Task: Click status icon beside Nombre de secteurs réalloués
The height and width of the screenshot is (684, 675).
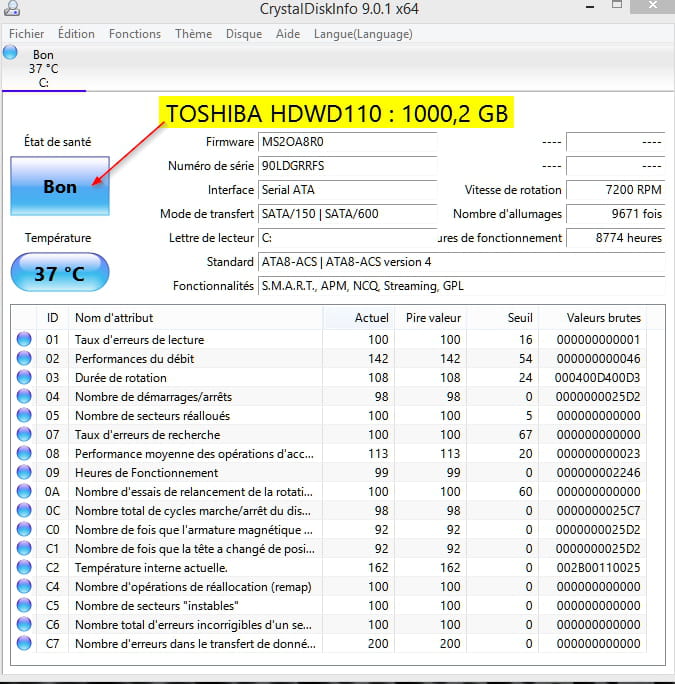Action: pos(24,416)
